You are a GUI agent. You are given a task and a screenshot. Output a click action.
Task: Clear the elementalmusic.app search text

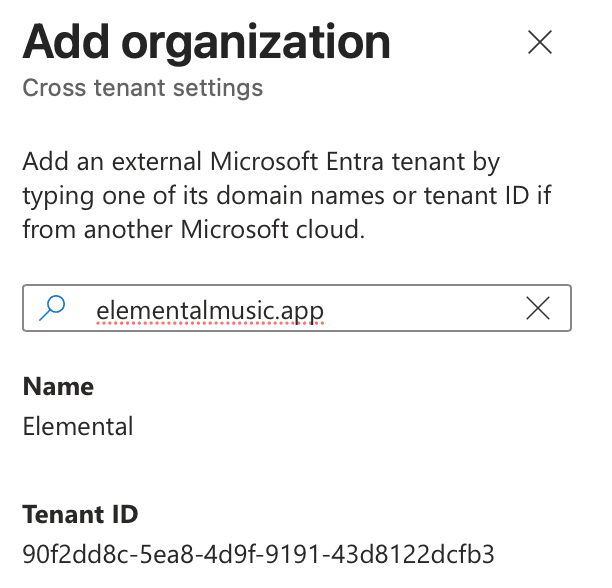click(538, 308)
